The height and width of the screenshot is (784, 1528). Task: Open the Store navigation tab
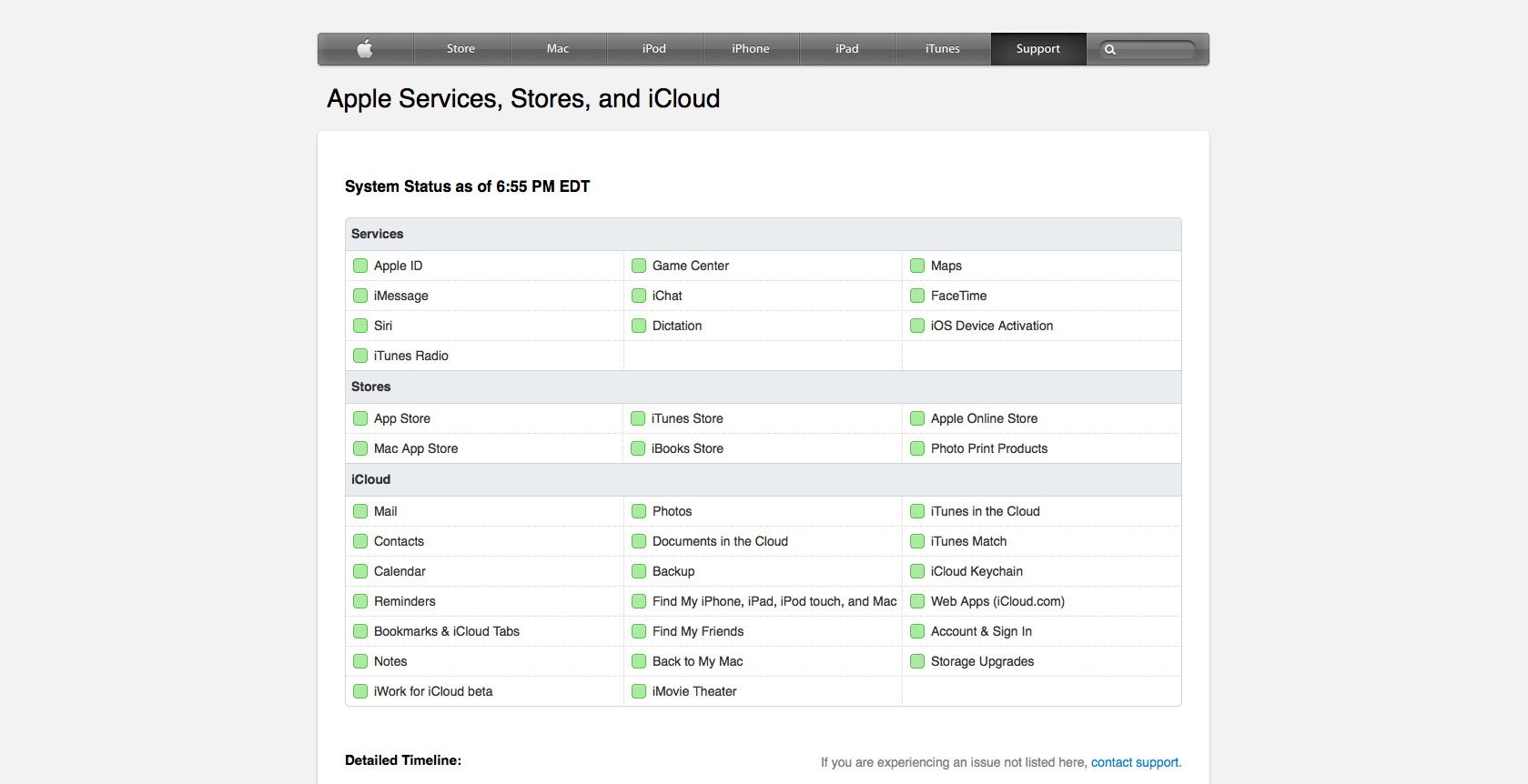click(x=460, y=49)
